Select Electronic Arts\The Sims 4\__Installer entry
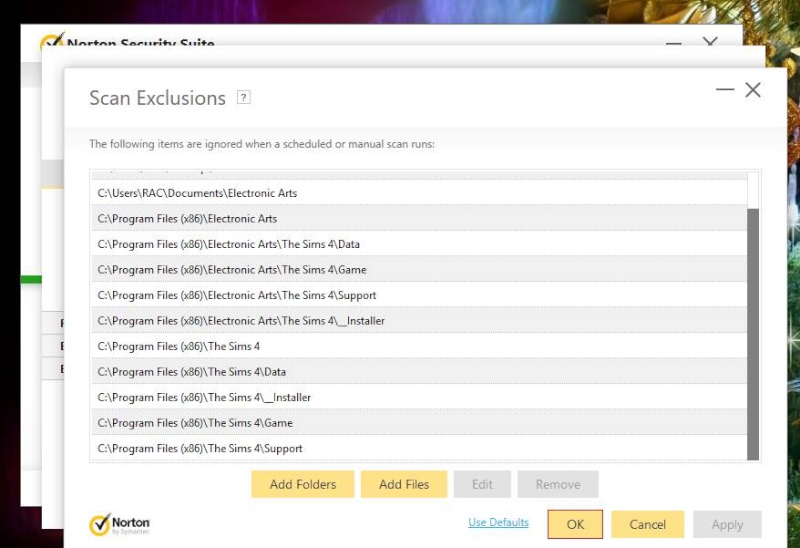The width and height of the screenshot is (800, 548). [x=419, y=320]
